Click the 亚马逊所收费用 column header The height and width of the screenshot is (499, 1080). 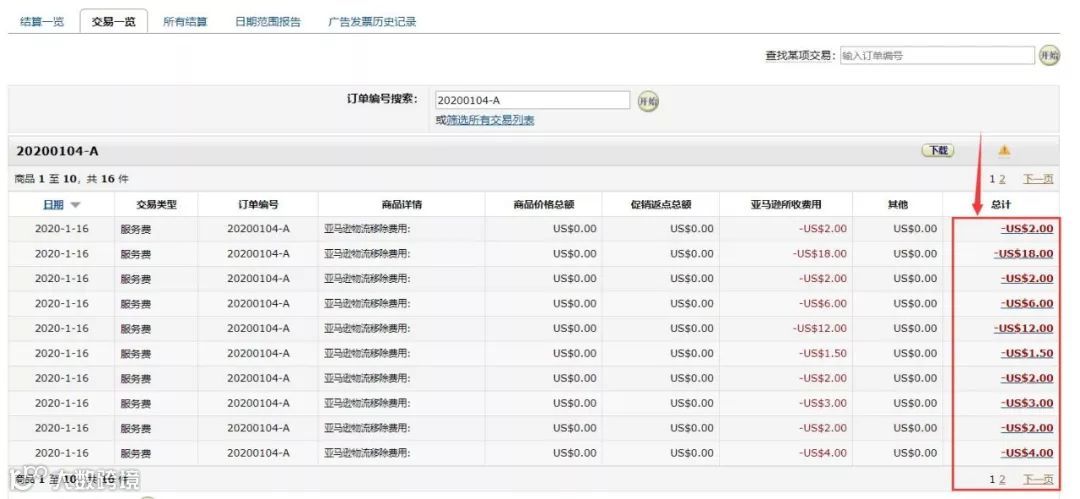(x=787, y=205)
